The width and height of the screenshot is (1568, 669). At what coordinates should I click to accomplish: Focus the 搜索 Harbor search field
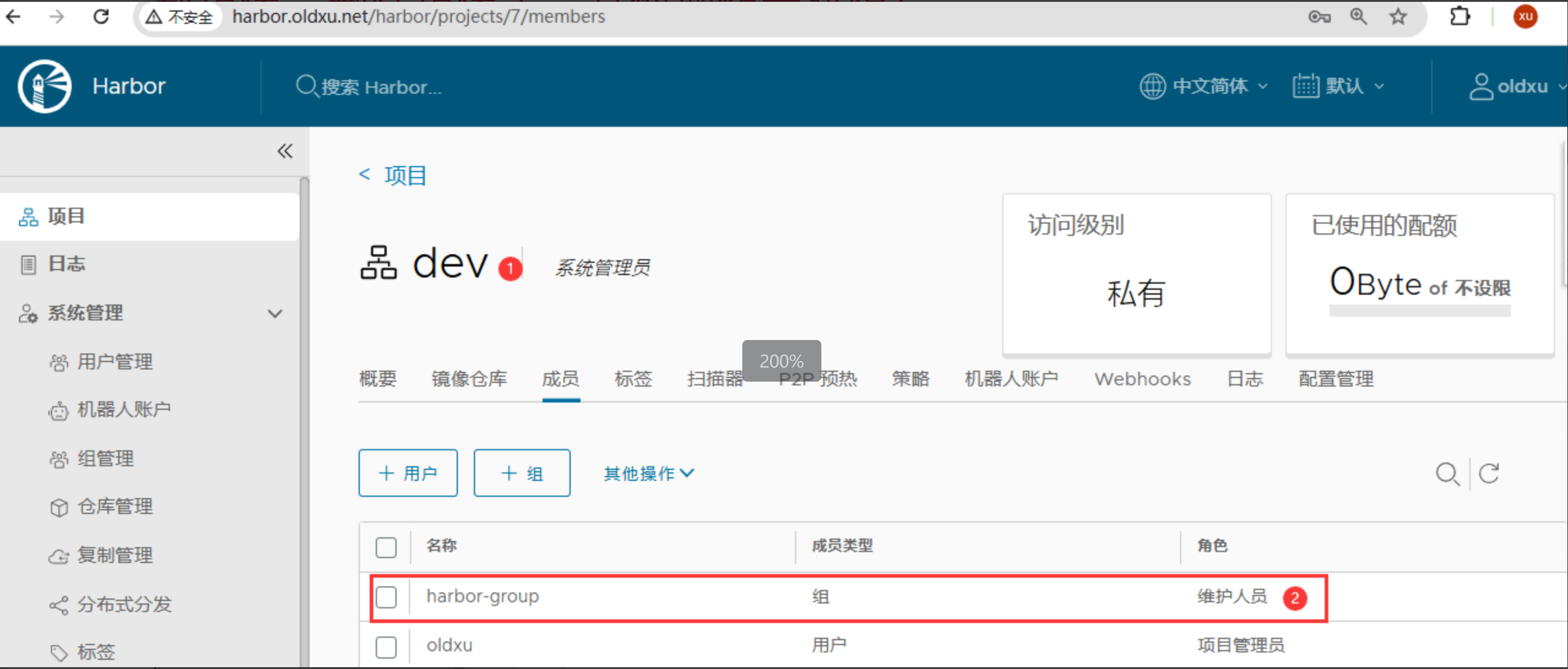pos(381,87)
